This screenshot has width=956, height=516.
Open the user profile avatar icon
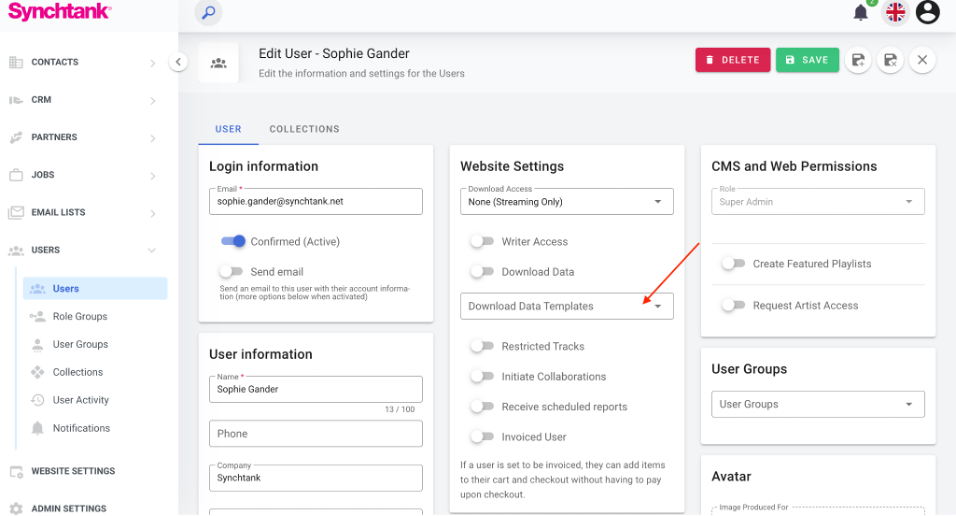(x=928, y=12)
